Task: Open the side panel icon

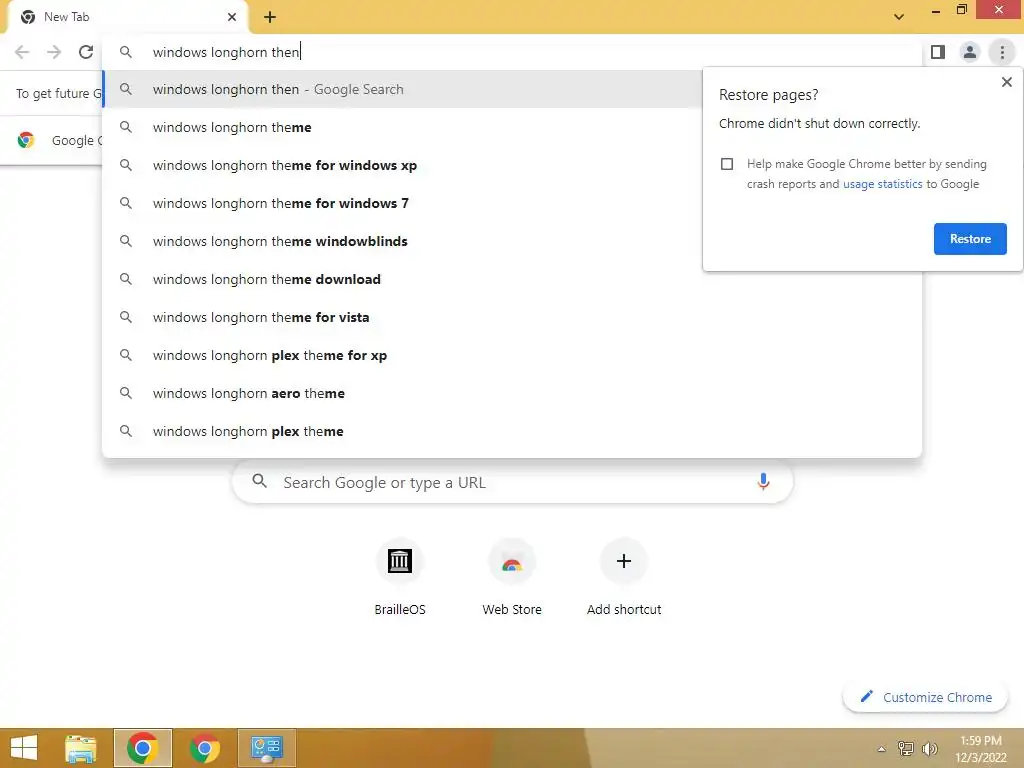Action: pos(938,52)
